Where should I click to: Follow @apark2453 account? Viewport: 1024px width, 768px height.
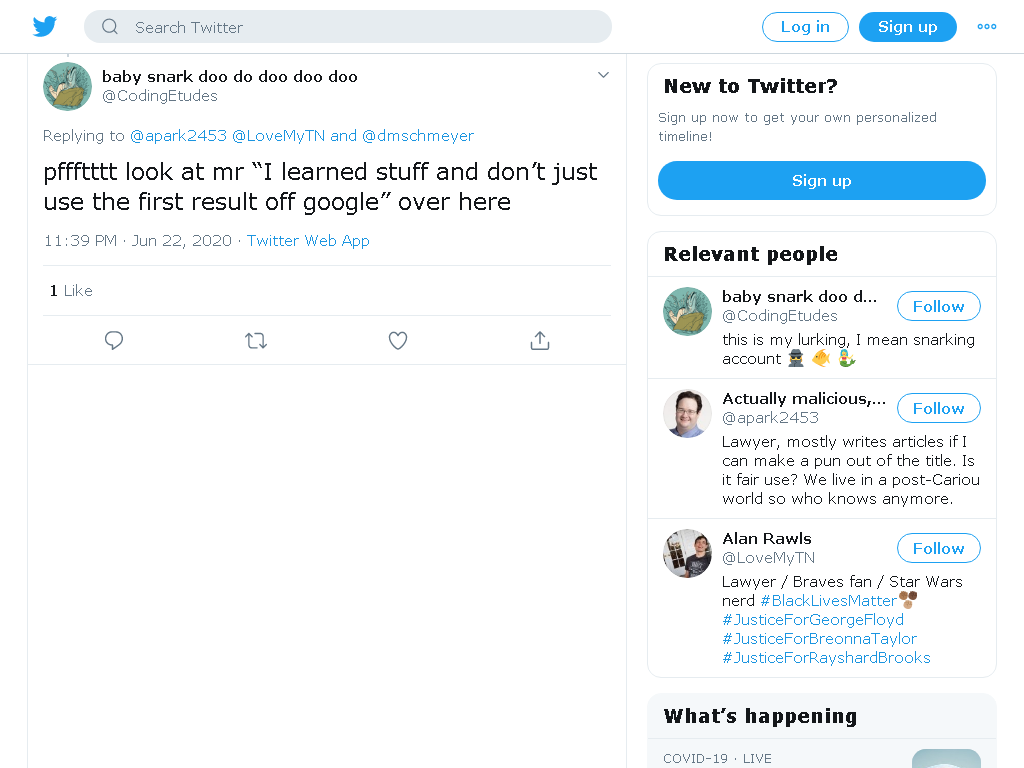[x=938, y=408]
